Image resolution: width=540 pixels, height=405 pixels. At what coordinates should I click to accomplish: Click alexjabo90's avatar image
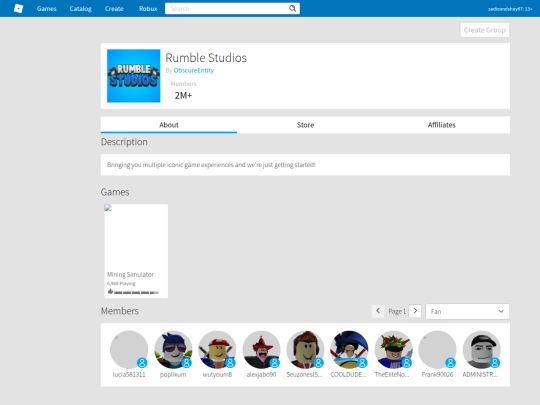point(261,350)
